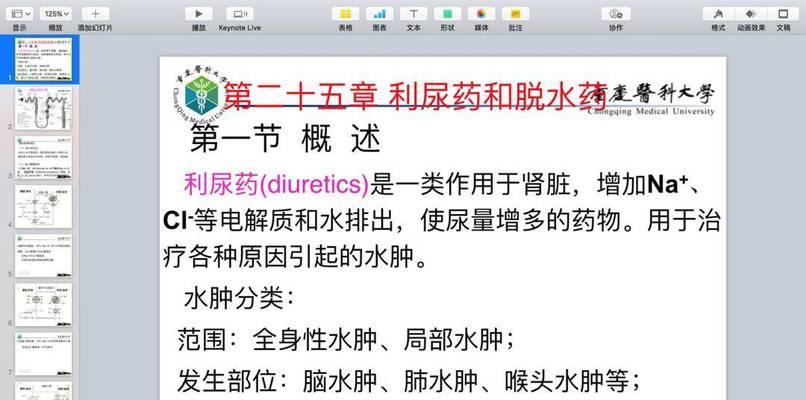Click the line 发生部位：脑水肿、肺水肿
The image size is (806, 400).
tap(409, 381)
